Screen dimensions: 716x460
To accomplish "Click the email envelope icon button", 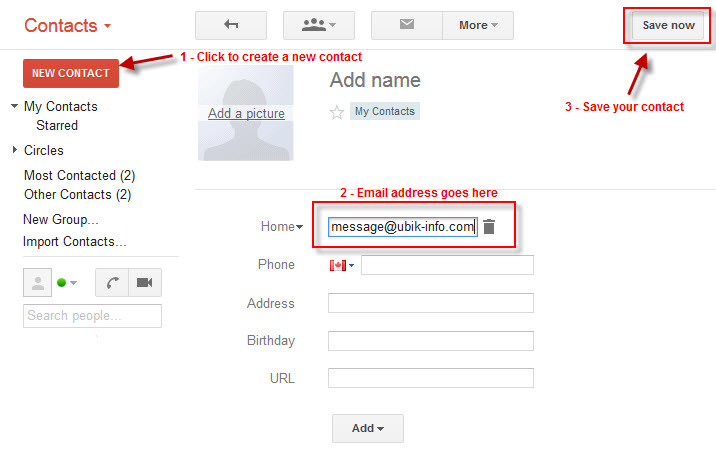I will 406,25.
